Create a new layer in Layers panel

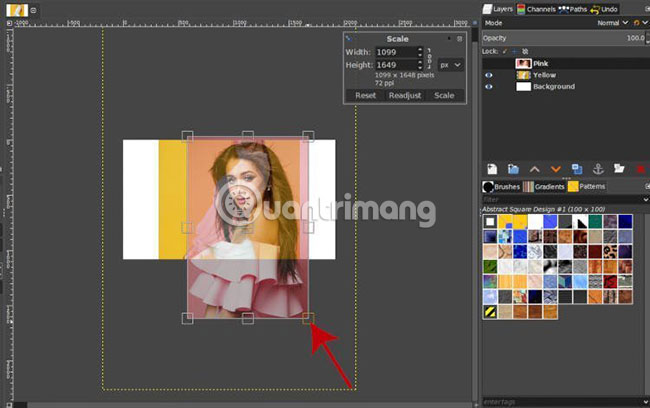tap(493, 168)
